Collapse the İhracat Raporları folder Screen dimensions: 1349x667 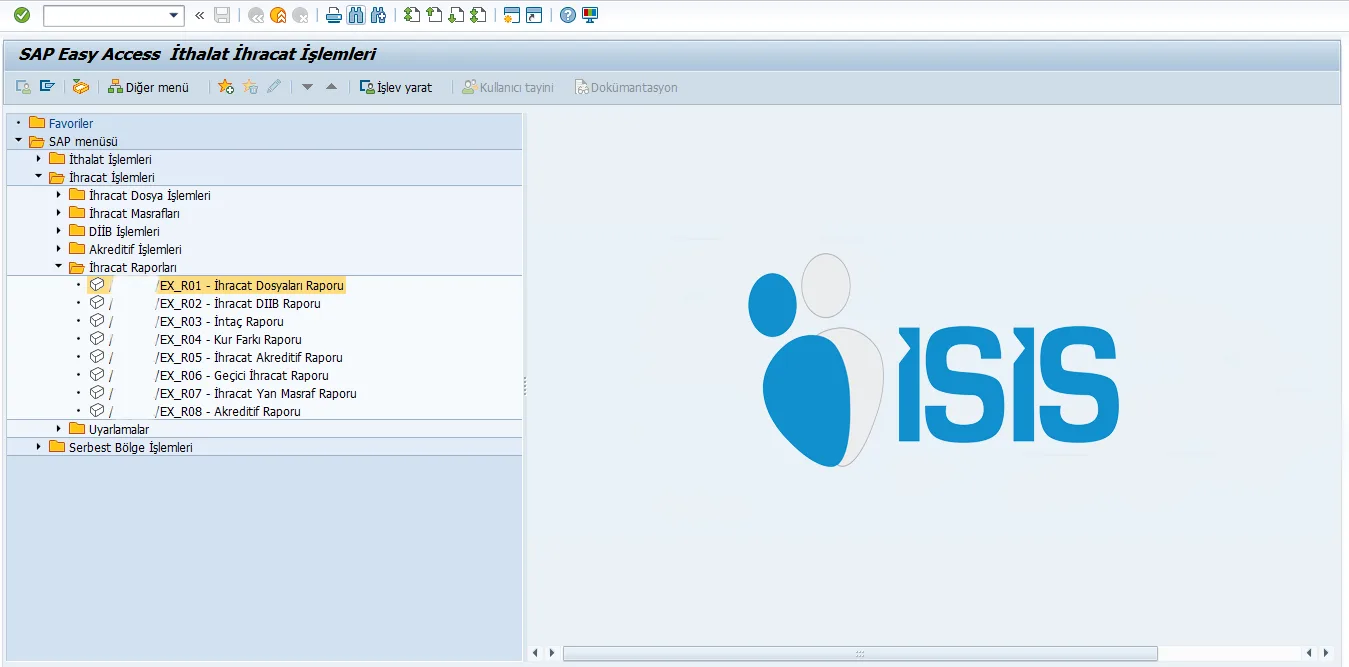58,267
